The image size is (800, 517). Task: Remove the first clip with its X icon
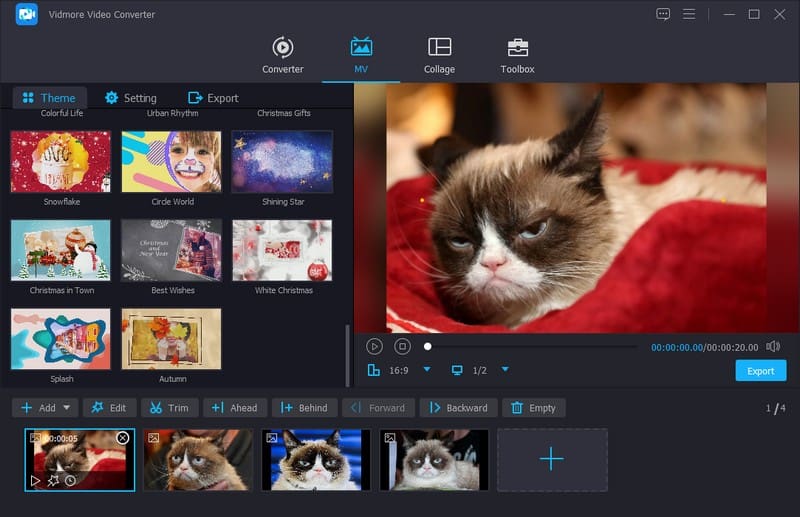point(122,438)
